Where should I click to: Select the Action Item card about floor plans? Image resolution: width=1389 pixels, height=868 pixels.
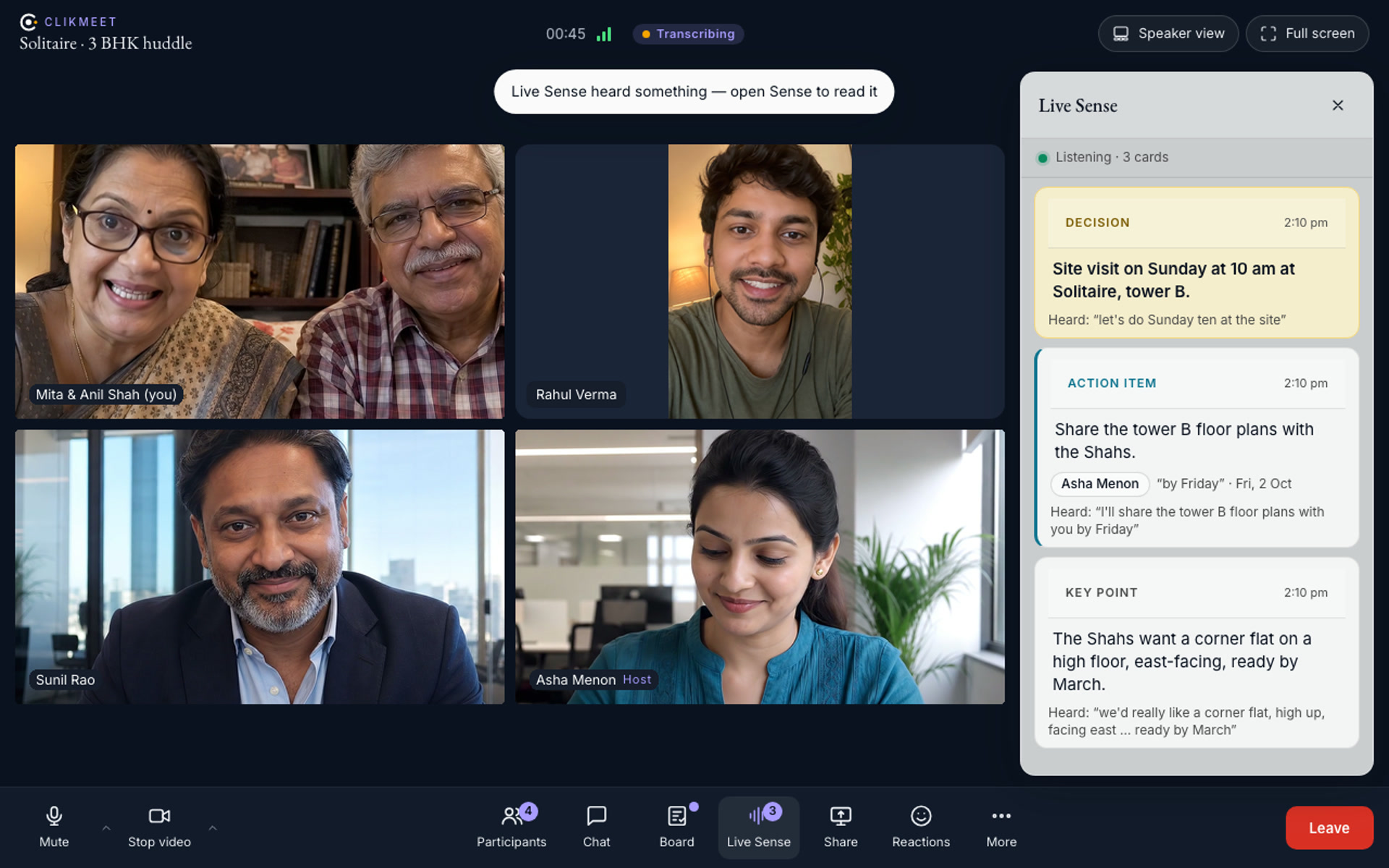point(1197,447)
